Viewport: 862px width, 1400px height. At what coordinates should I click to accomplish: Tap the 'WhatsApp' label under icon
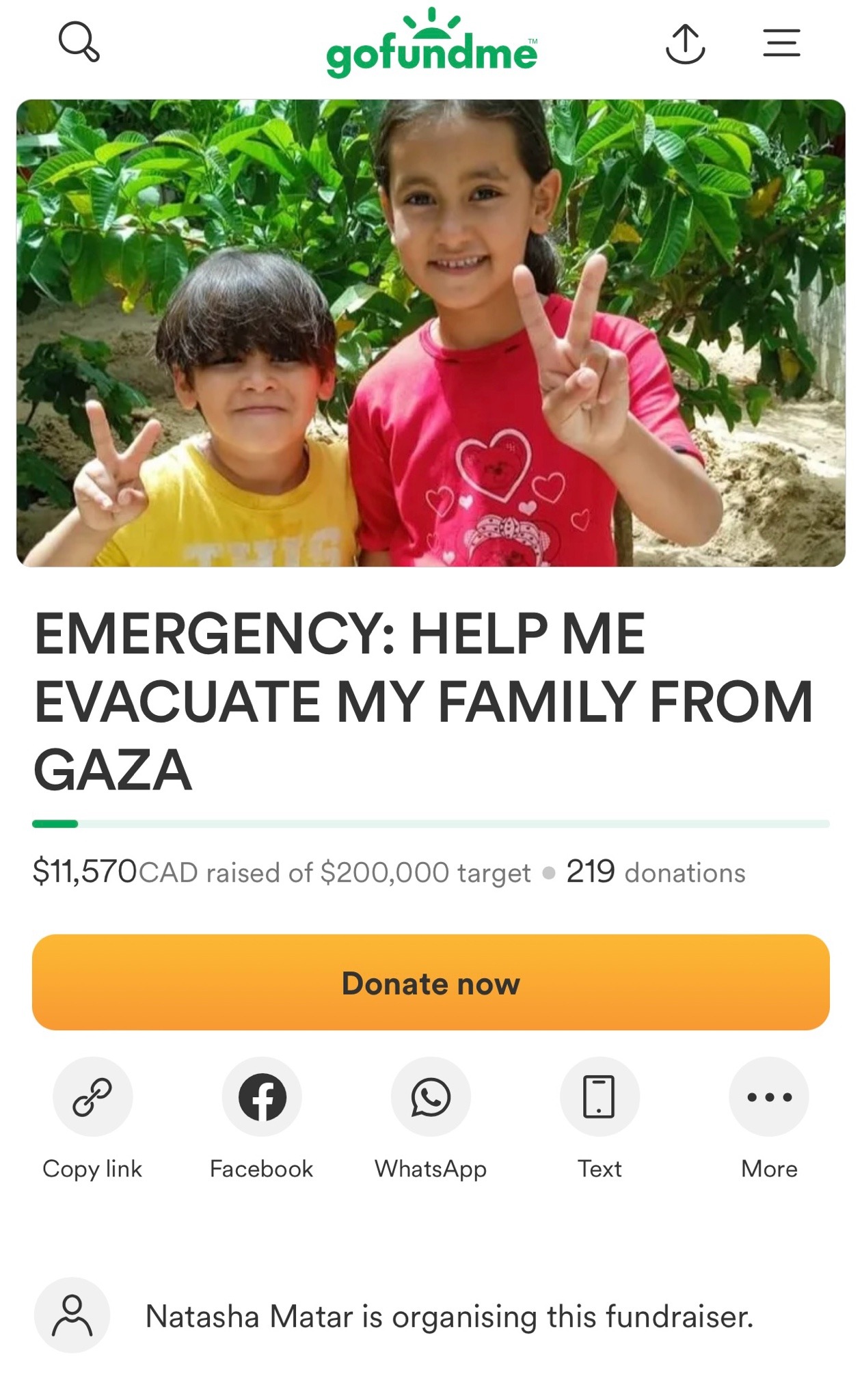(x=431, y=1170)
